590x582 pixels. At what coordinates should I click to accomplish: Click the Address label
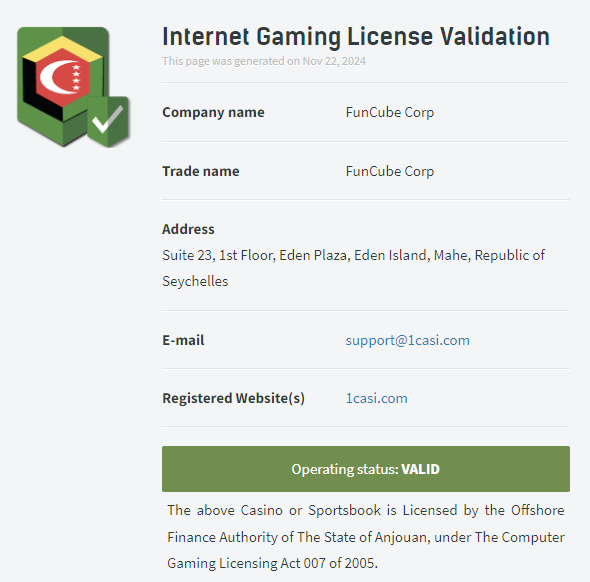click(188, 229)
